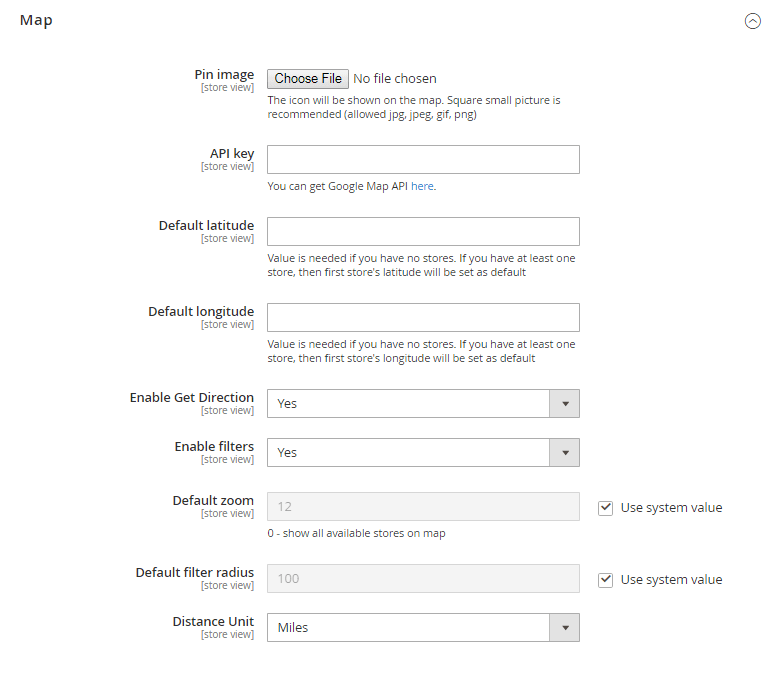Focus the Default longitude input field

pyautogui.click(x=423, y=318)
